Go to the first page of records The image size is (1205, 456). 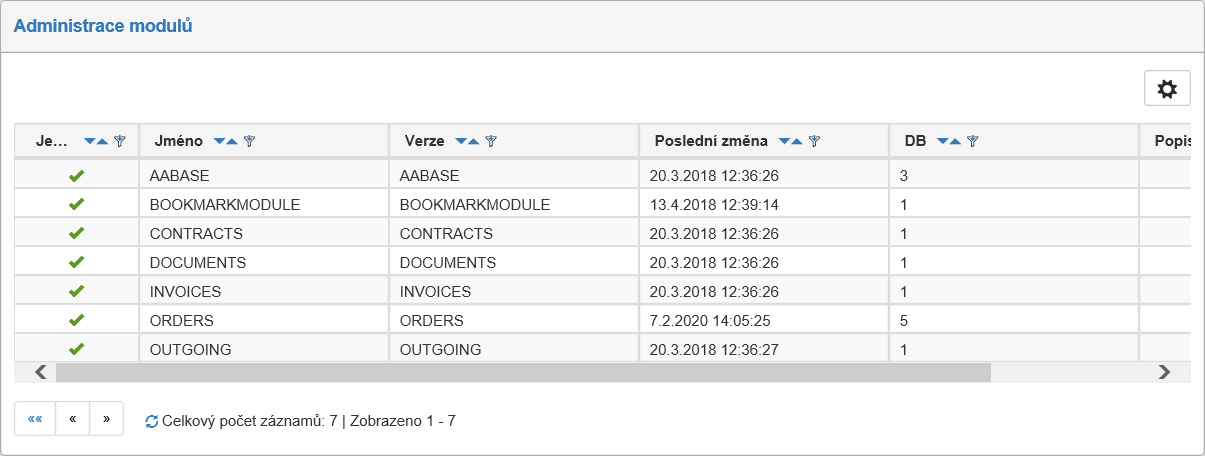(35, 420)
